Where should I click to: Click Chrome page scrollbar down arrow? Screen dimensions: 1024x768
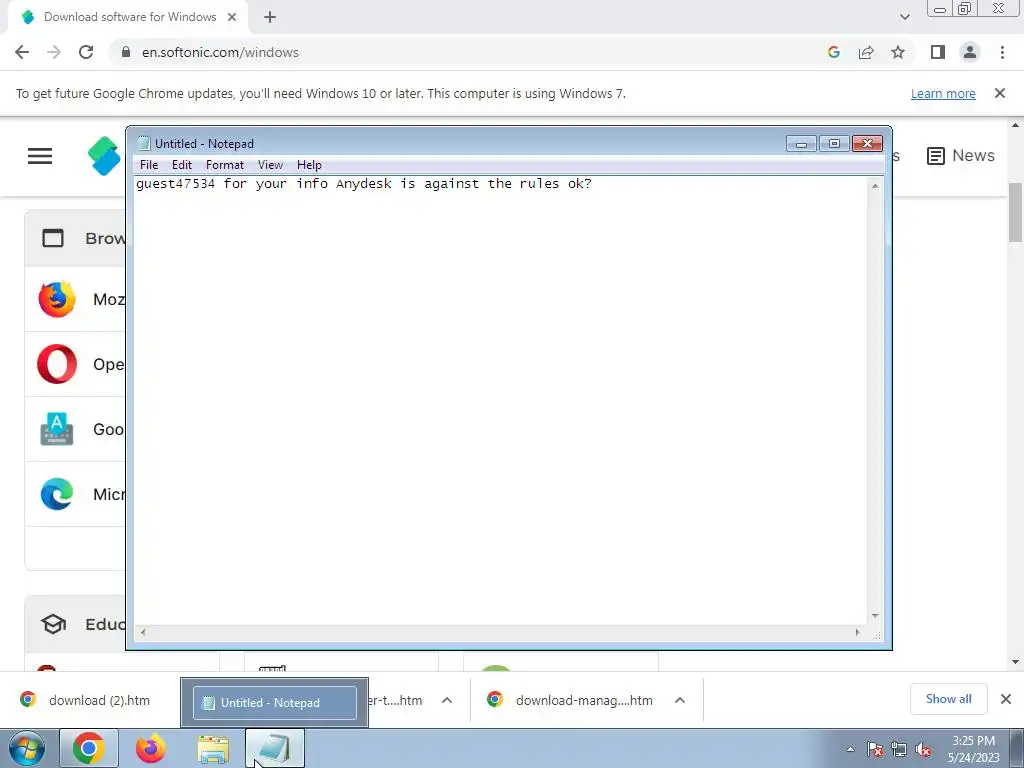(x=1016, y=662)
